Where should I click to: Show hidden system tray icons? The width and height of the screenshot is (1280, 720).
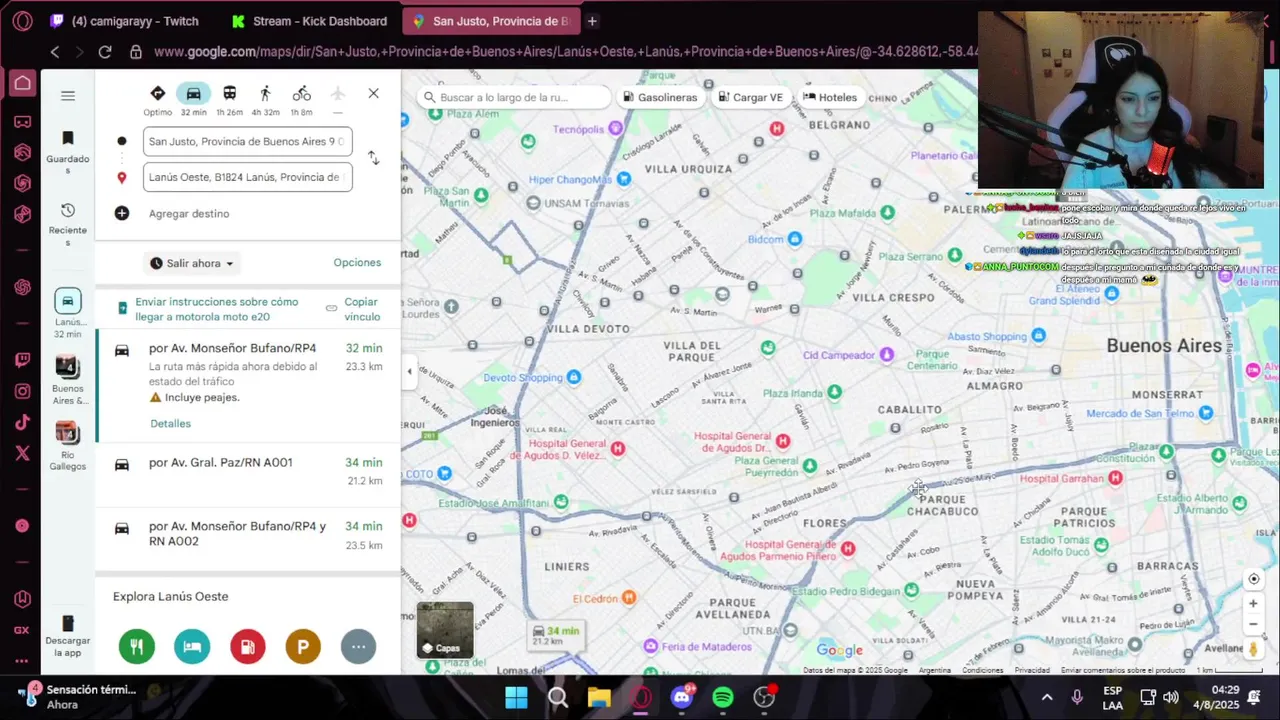pos(1047,697)
